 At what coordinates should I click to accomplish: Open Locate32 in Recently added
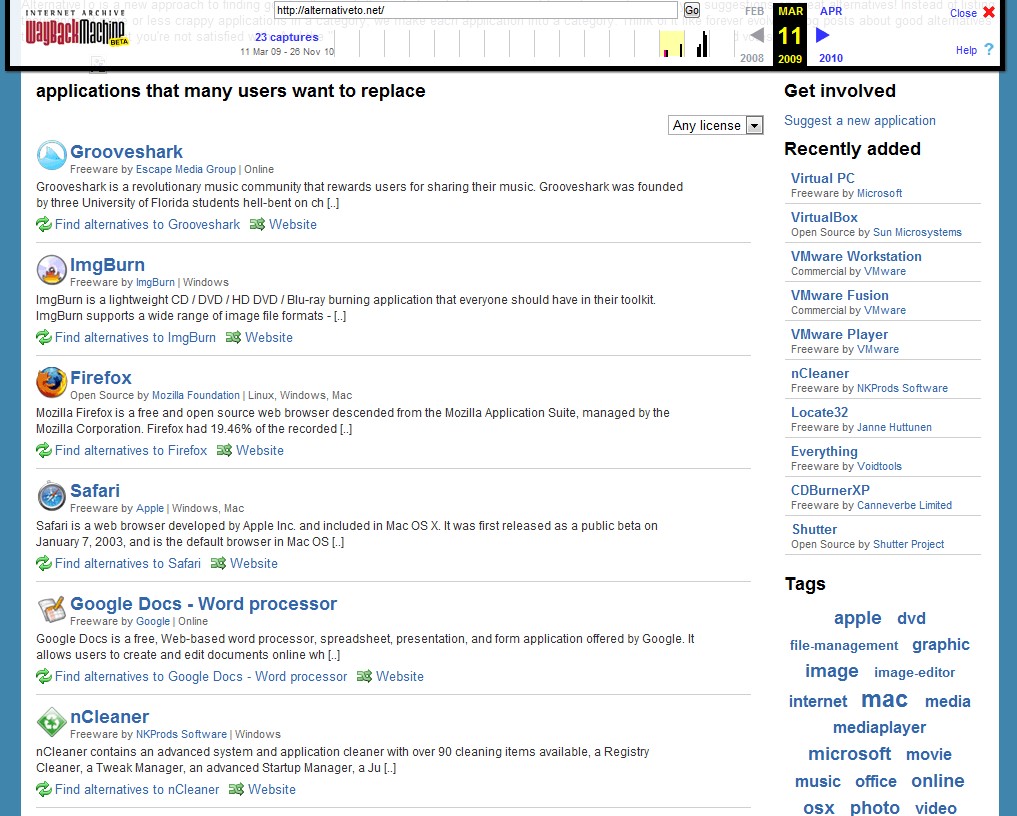820,412
